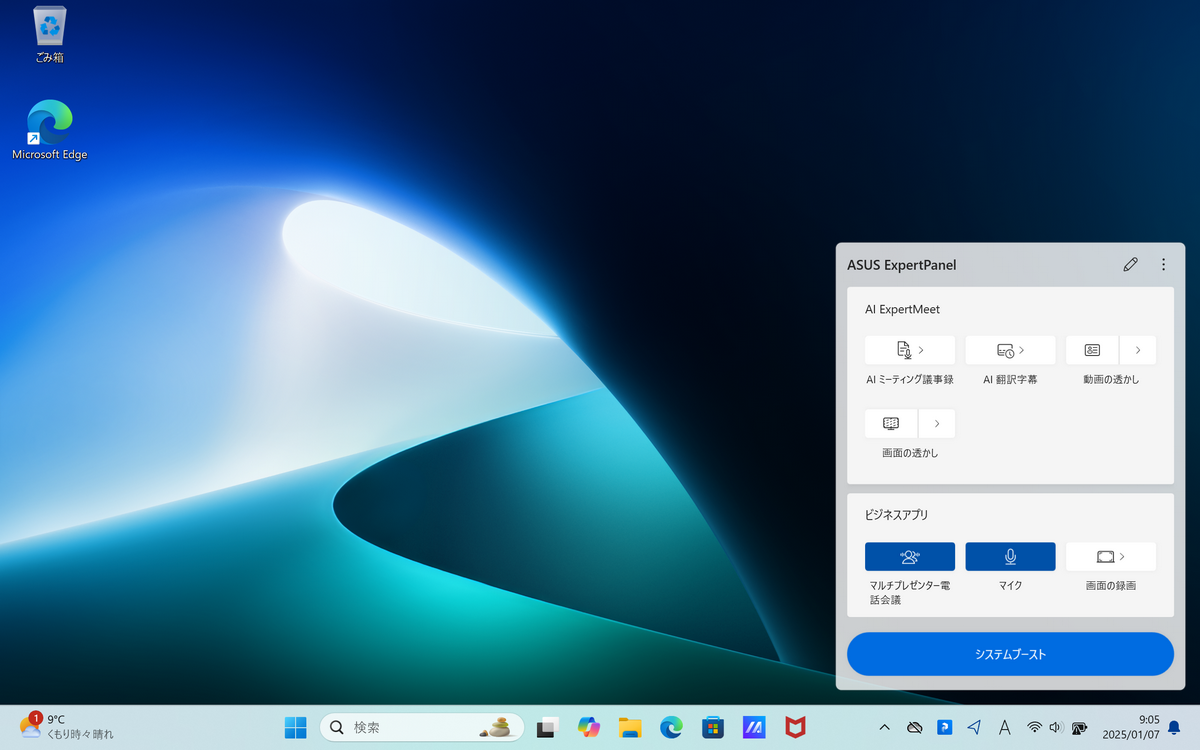Viewport: 1200px width, 750px height.
Task: Open Copilot from the taskbar
Action: (589, 728)
